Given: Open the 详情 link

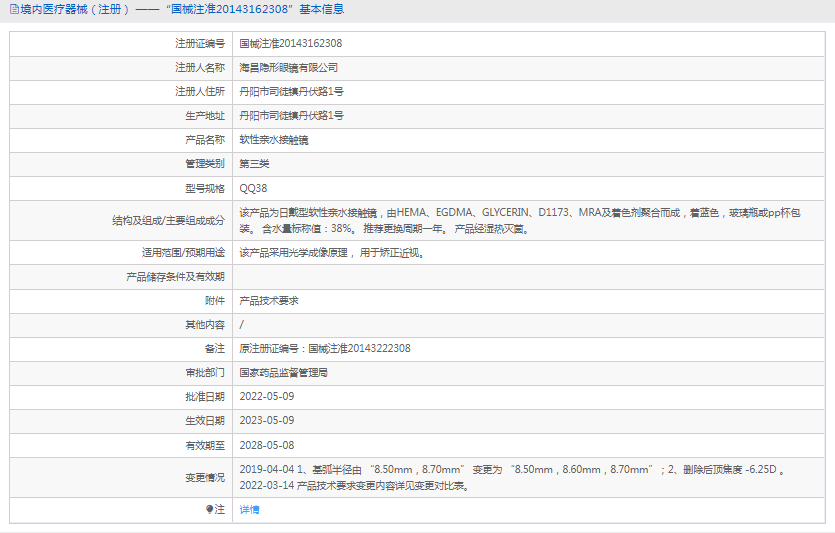Looking at the screenshot, I should [x=249, y=510].
